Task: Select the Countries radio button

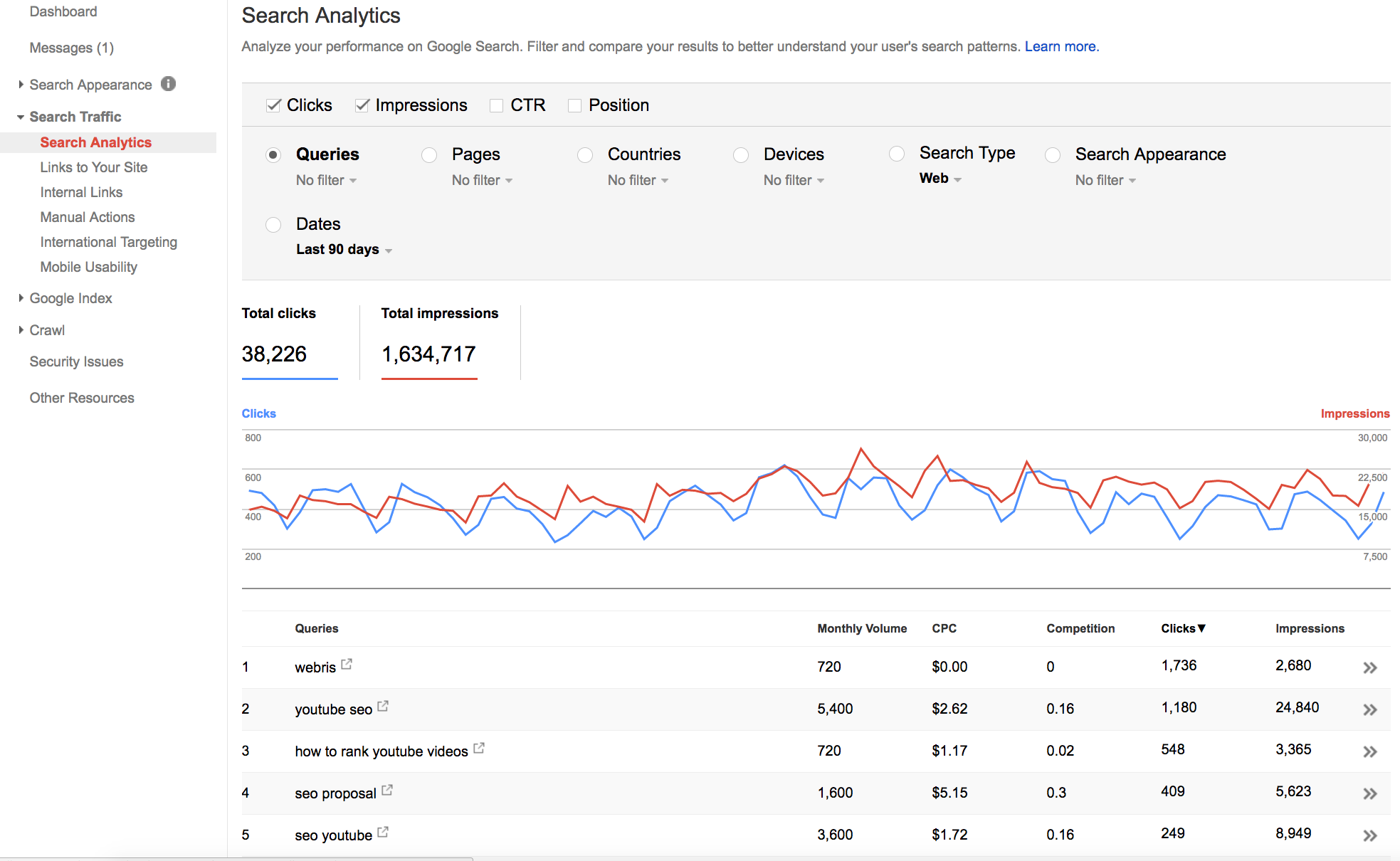Action: point(585,155)
